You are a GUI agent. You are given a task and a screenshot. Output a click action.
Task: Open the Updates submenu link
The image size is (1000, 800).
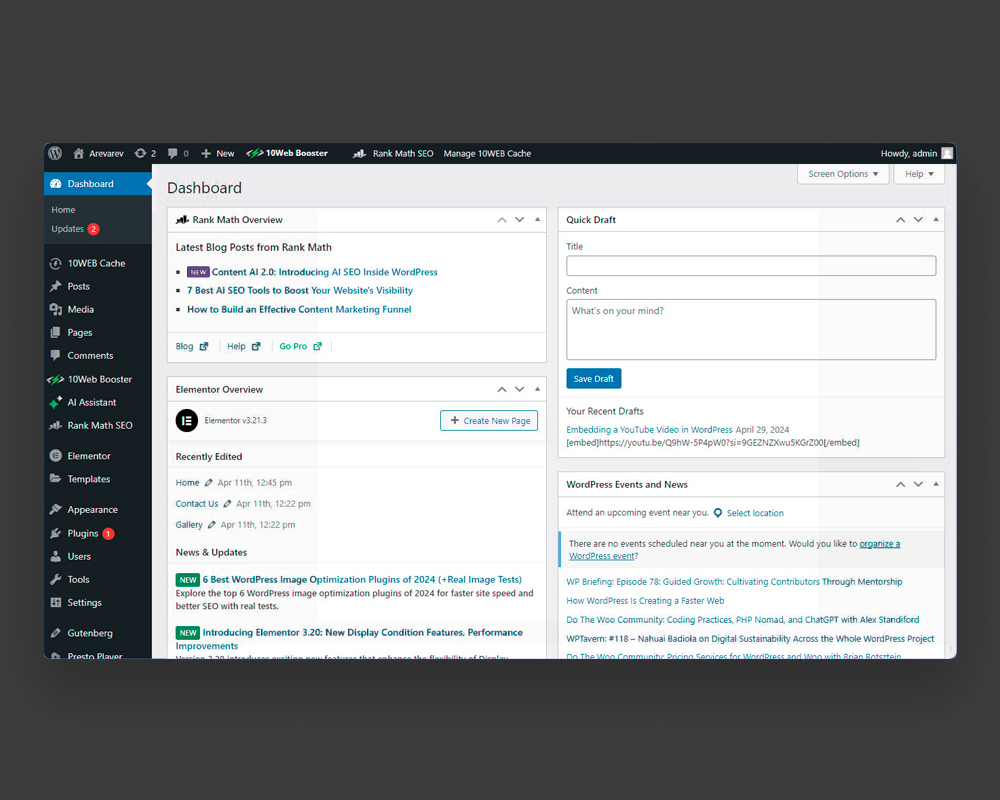point(68,229)
